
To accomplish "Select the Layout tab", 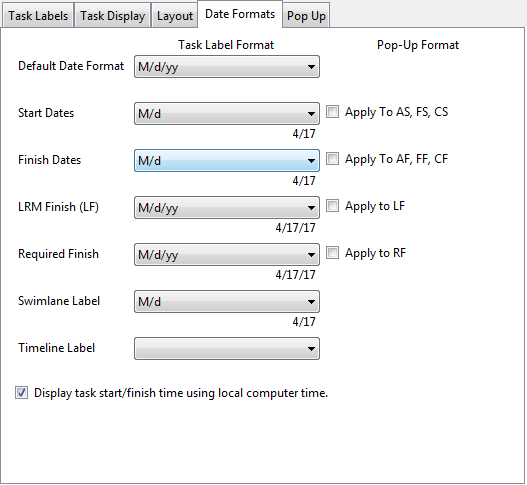I will click(175, 16).
